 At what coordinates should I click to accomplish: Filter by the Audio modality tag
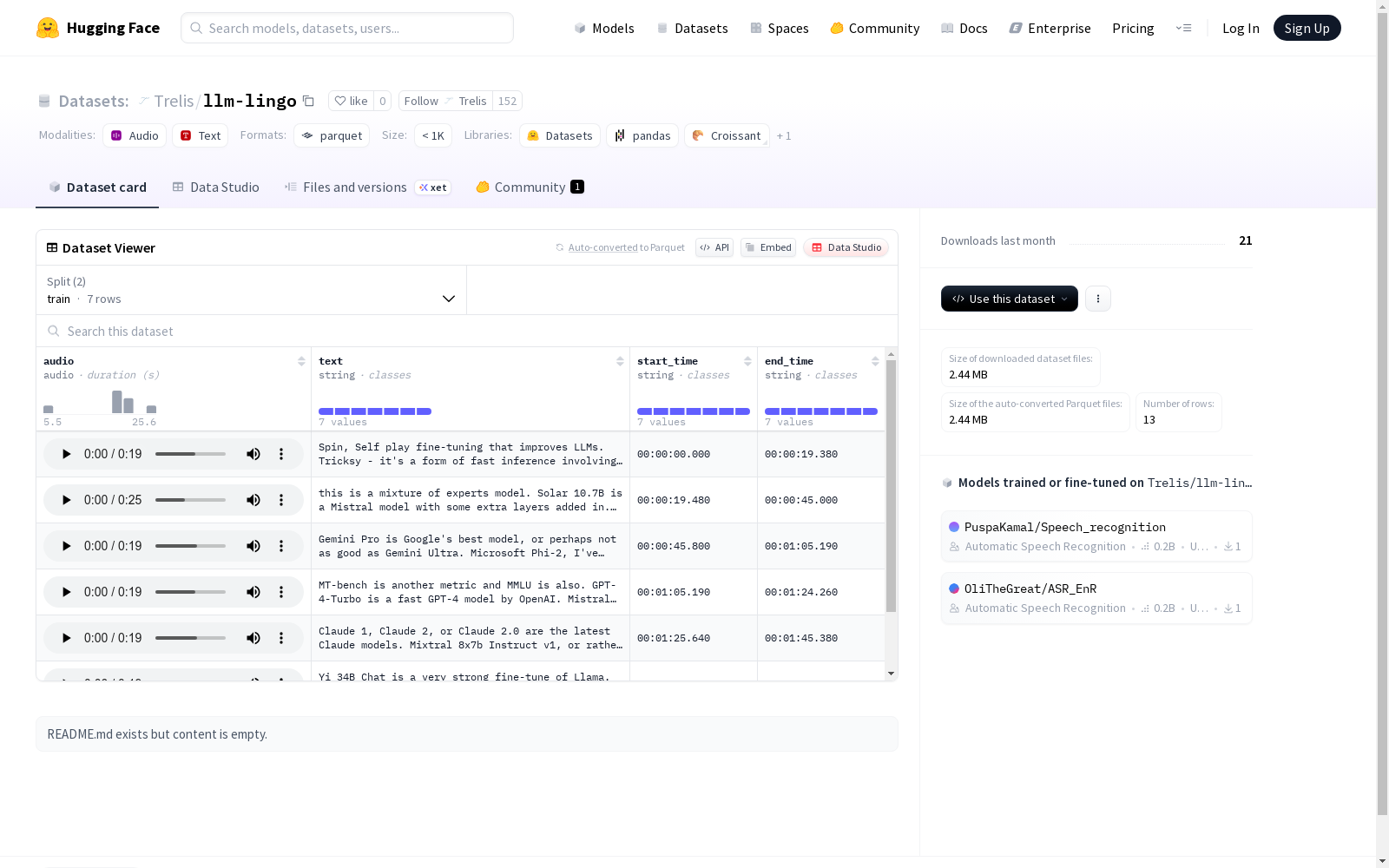[135, 135]
